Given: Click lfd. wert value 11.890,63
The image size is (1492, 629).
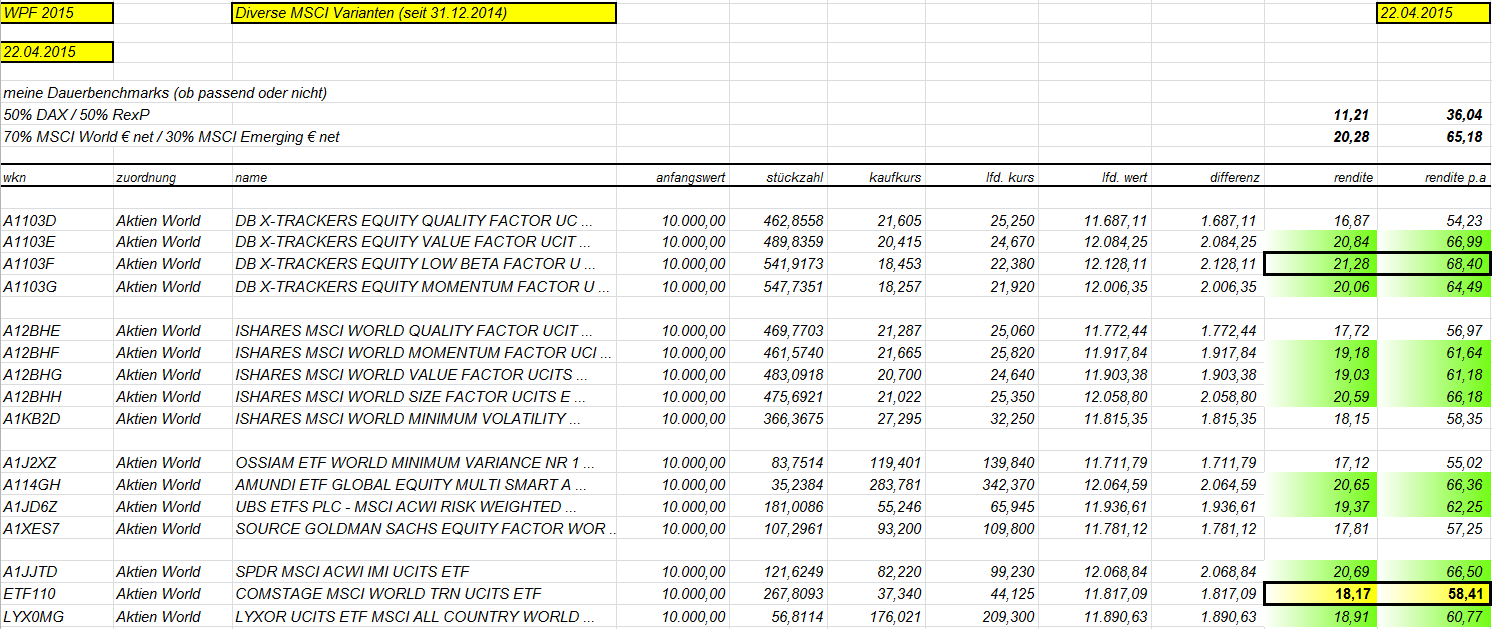Looking at the screenshot, I should tap(1115, 616).
